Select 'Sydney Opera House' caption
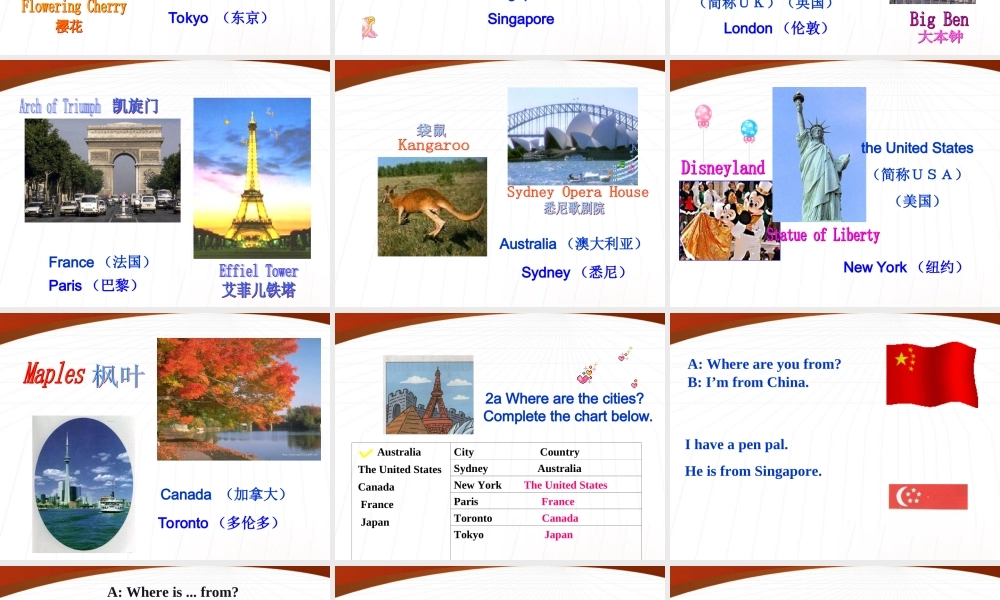The width and height of the screenshot is (1000, 600). point(578,192)
